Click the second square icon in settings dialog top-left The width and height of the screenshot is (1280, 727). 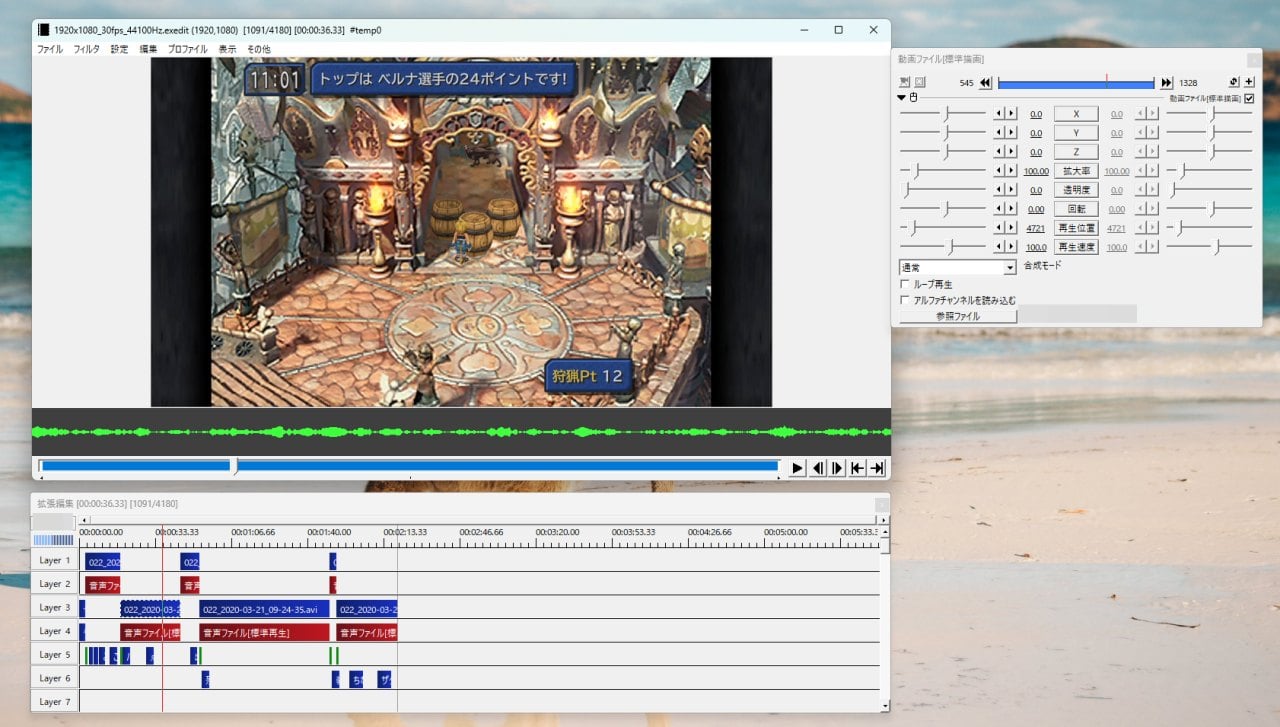click(x=920, y=82)
